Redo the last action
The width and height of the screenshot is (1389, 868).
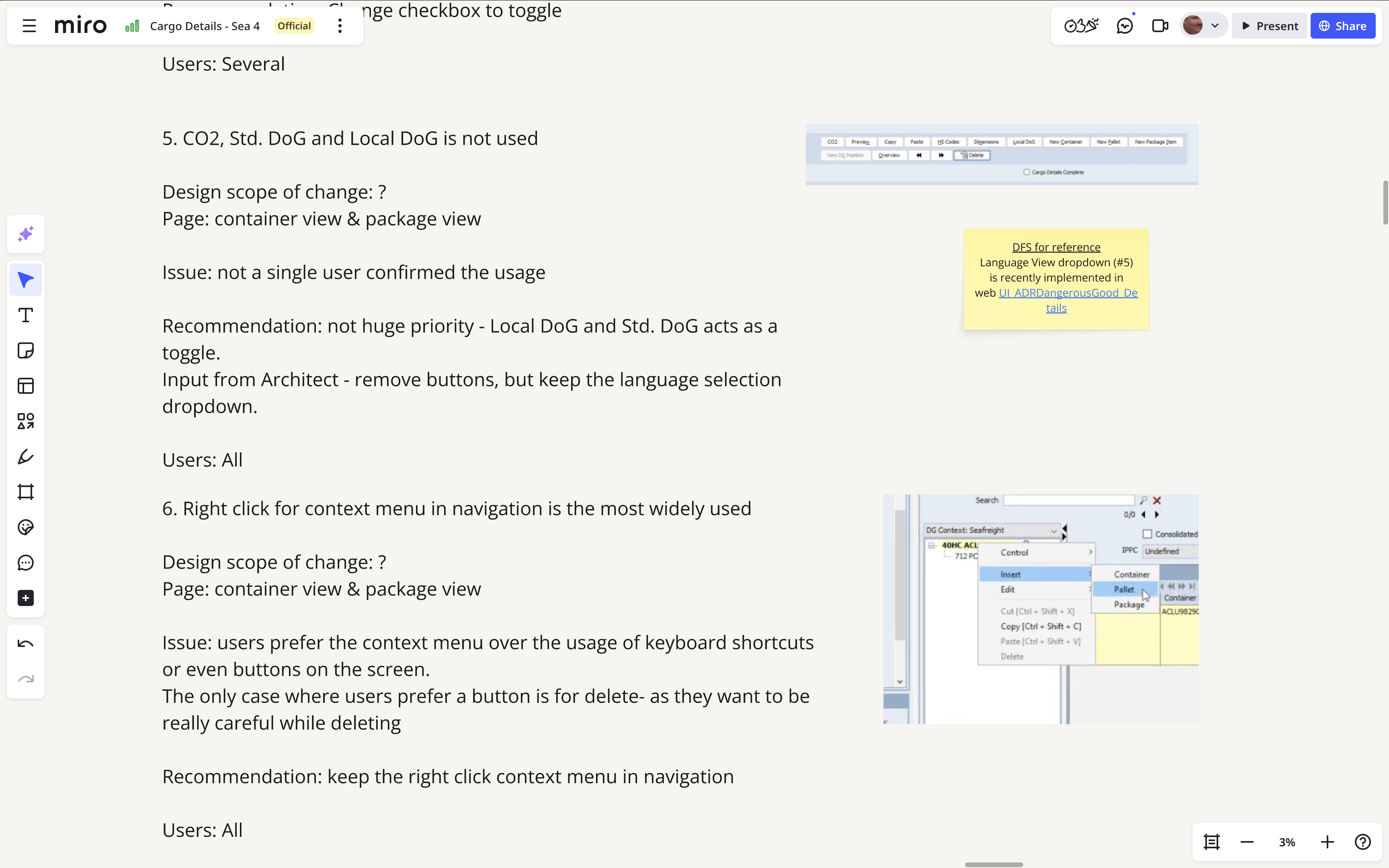click(26, 679)
